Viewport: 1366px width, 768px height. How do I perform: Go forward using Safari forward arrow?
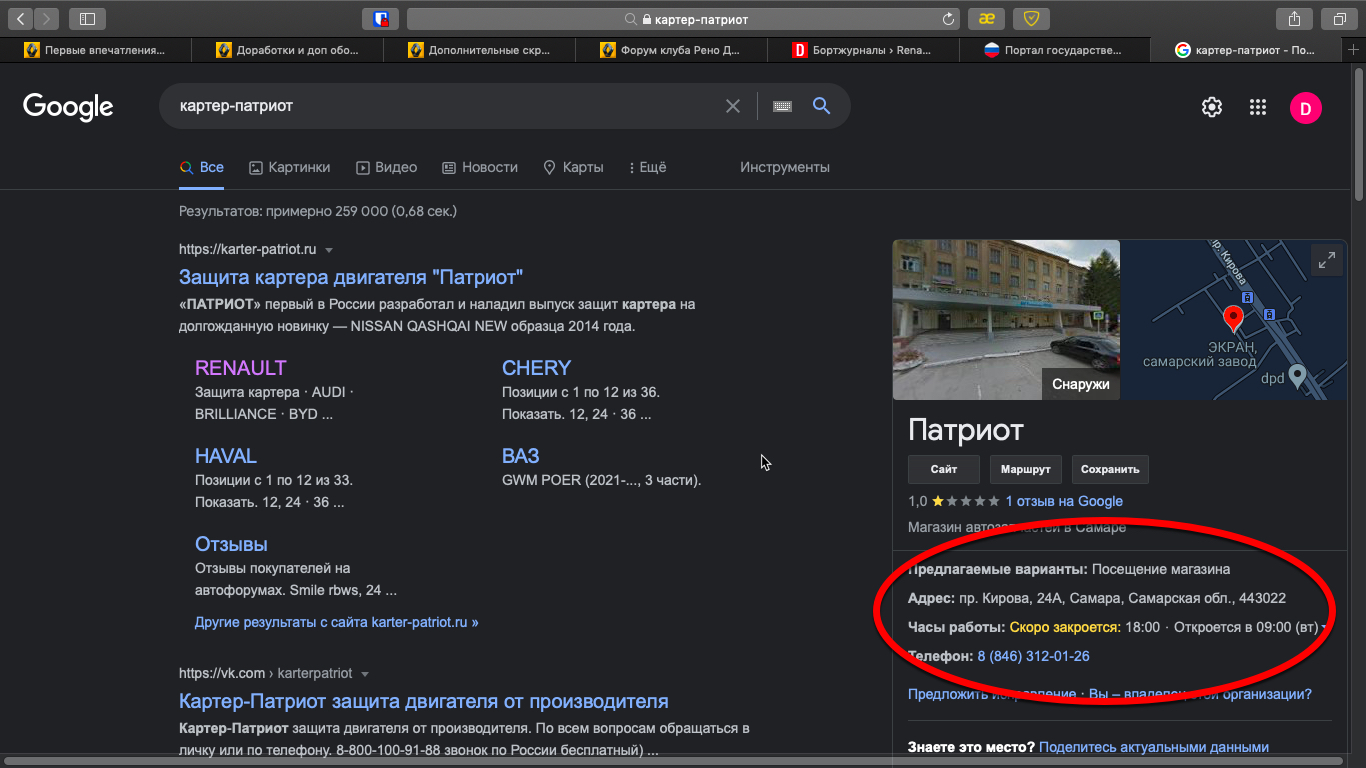(47, 18)
